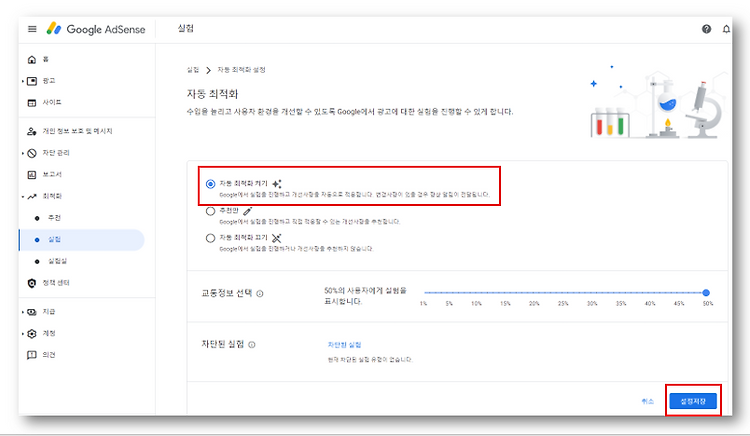Click the blue 차단된 실험 link
This screenshot has width=750, height=436.
tap(344, 345)
